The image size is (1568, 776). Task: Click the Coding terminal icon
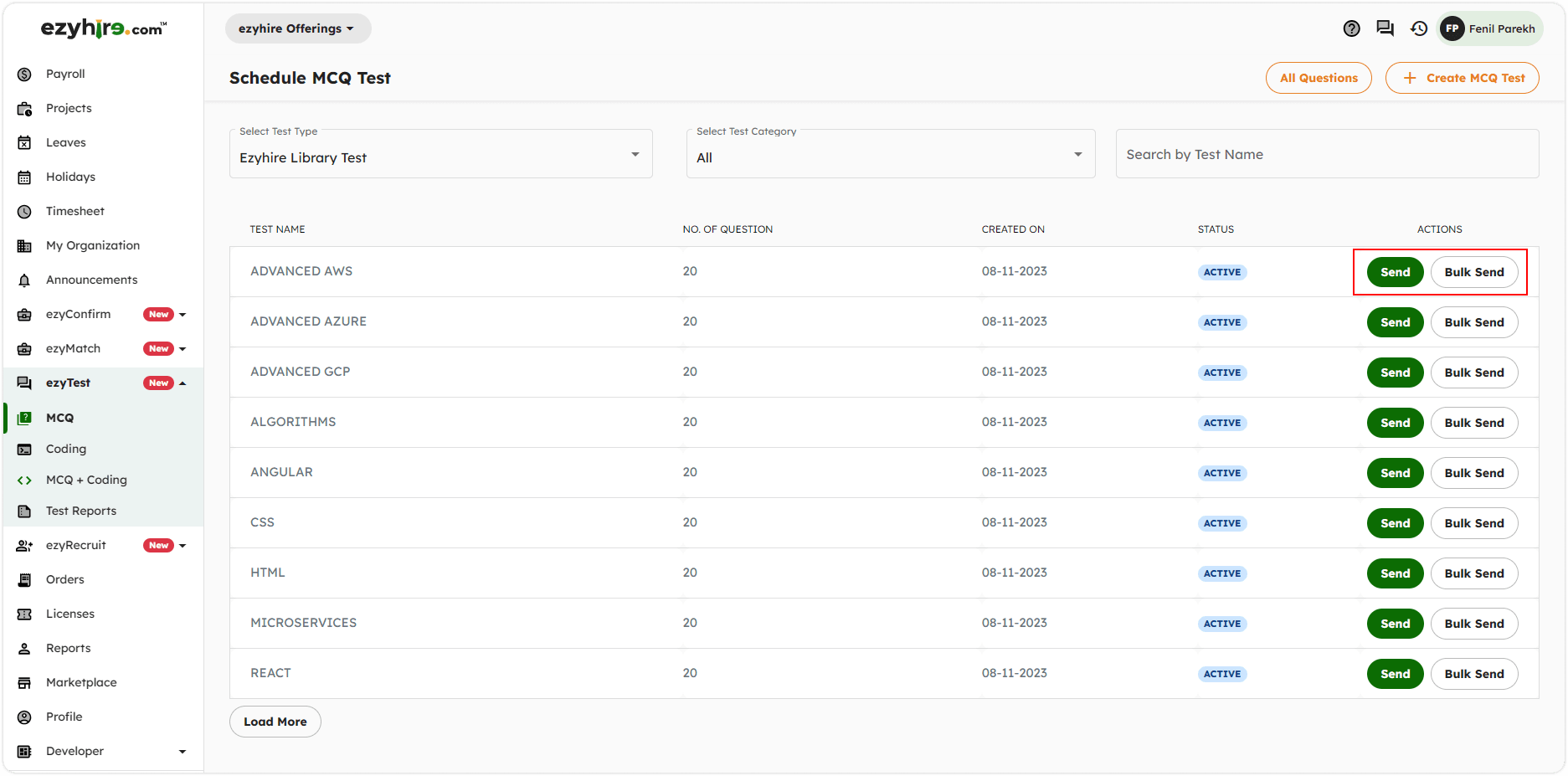24,450
